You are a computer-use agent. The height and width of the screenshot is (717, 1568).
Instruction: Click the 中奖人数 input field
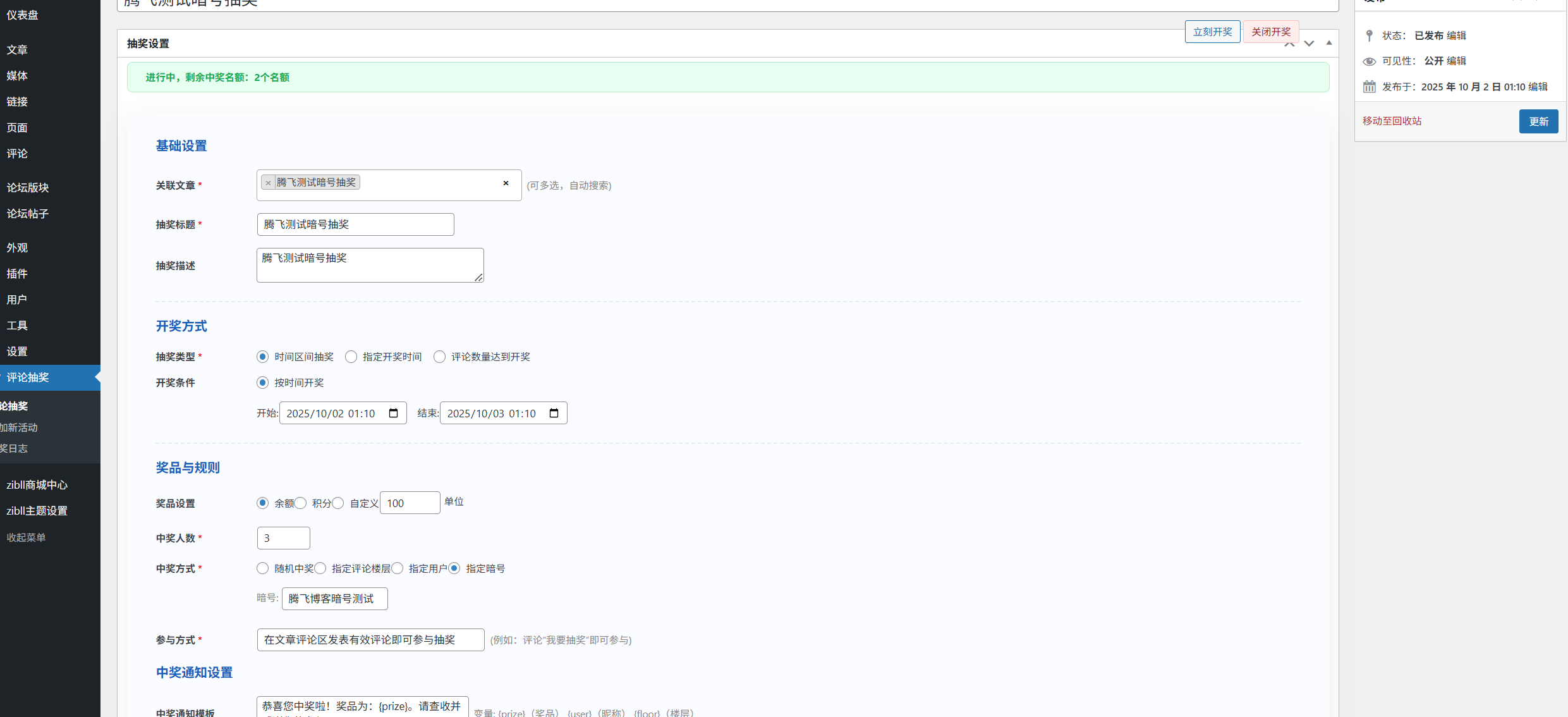pos(283,538)
